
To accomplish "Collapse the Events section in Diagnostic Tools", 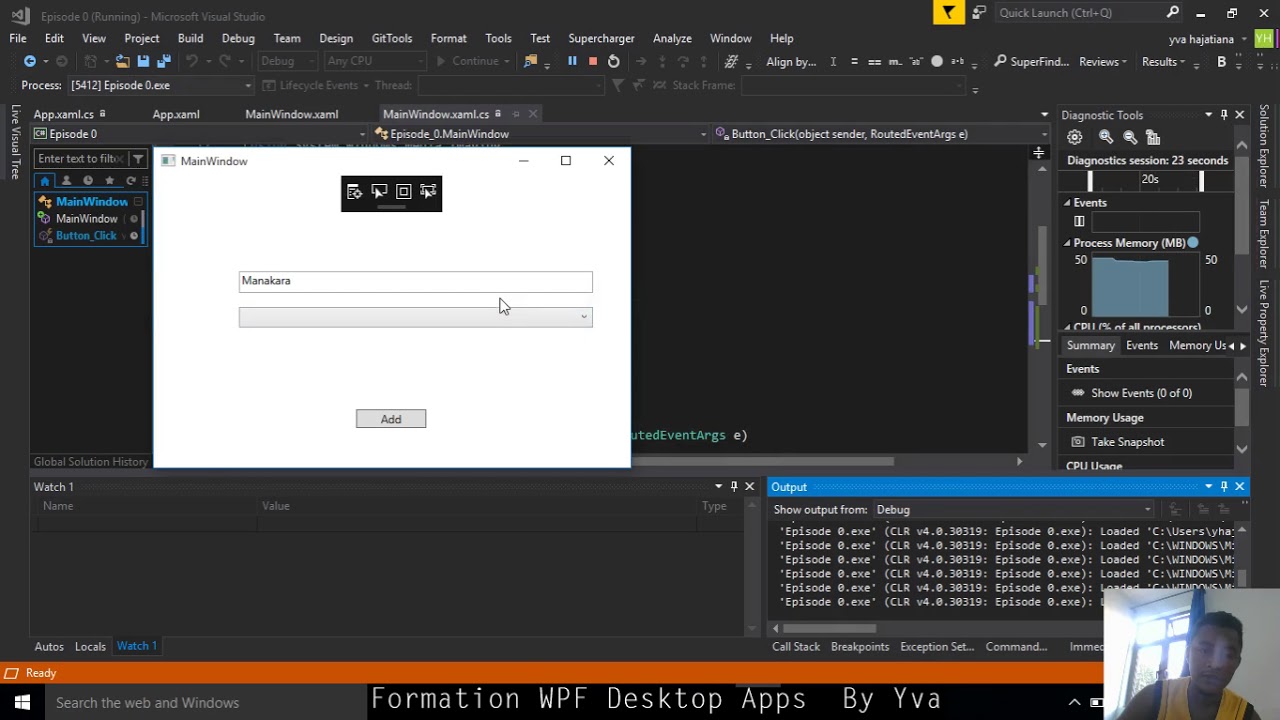I will (x=1067, y=203).
